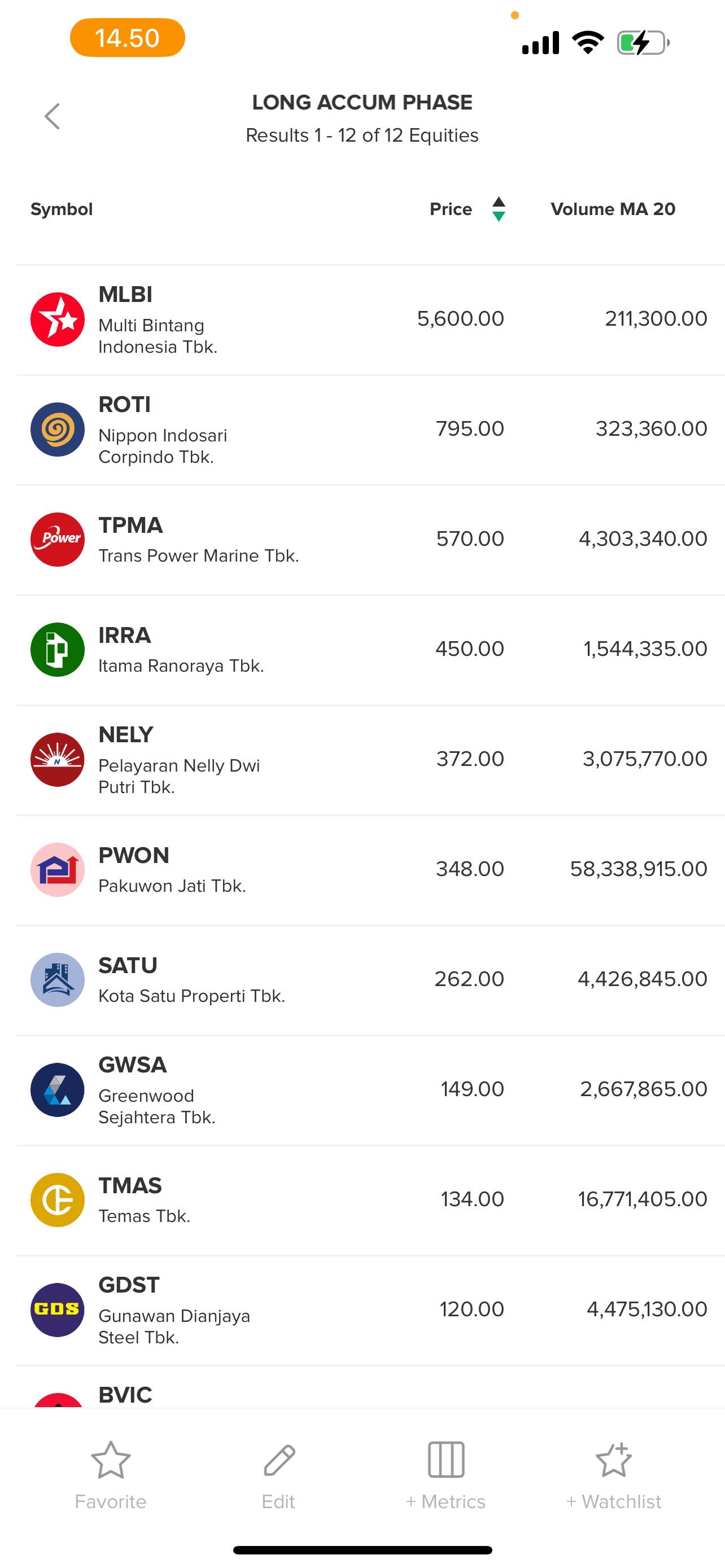The height and width of the screenshot is (1568, 725).
Task: Tap the MLBI red star logo
Action: 57,319
